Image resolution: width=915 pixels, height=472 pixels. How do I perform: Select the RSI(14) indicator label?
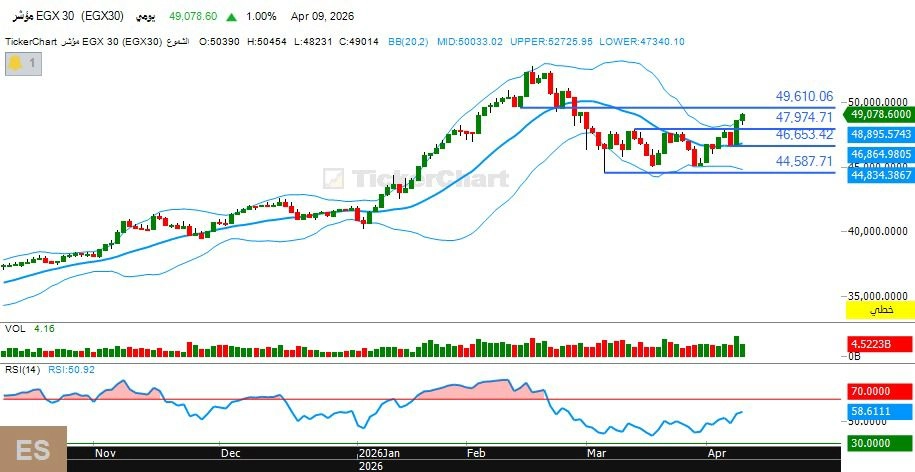pos(22,370)
